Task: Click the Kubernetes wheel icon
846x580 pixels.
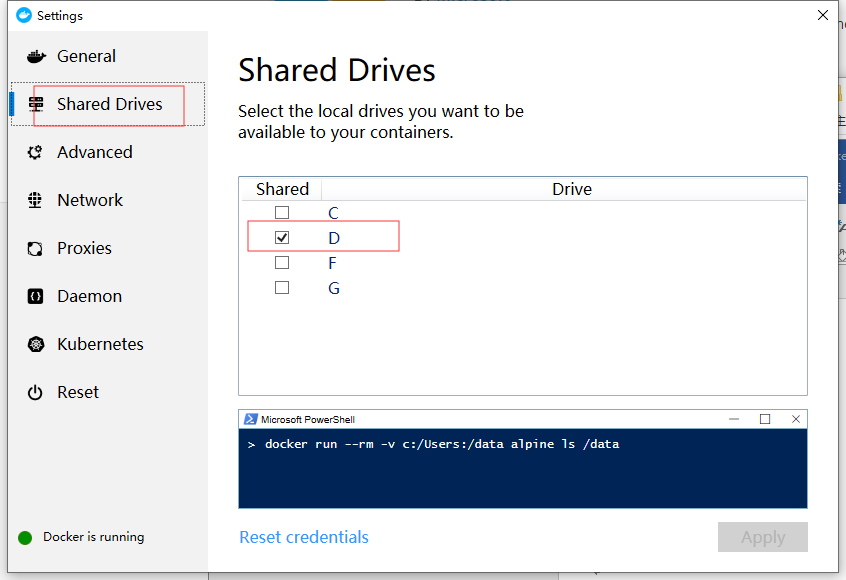Action: pos(36,344)
